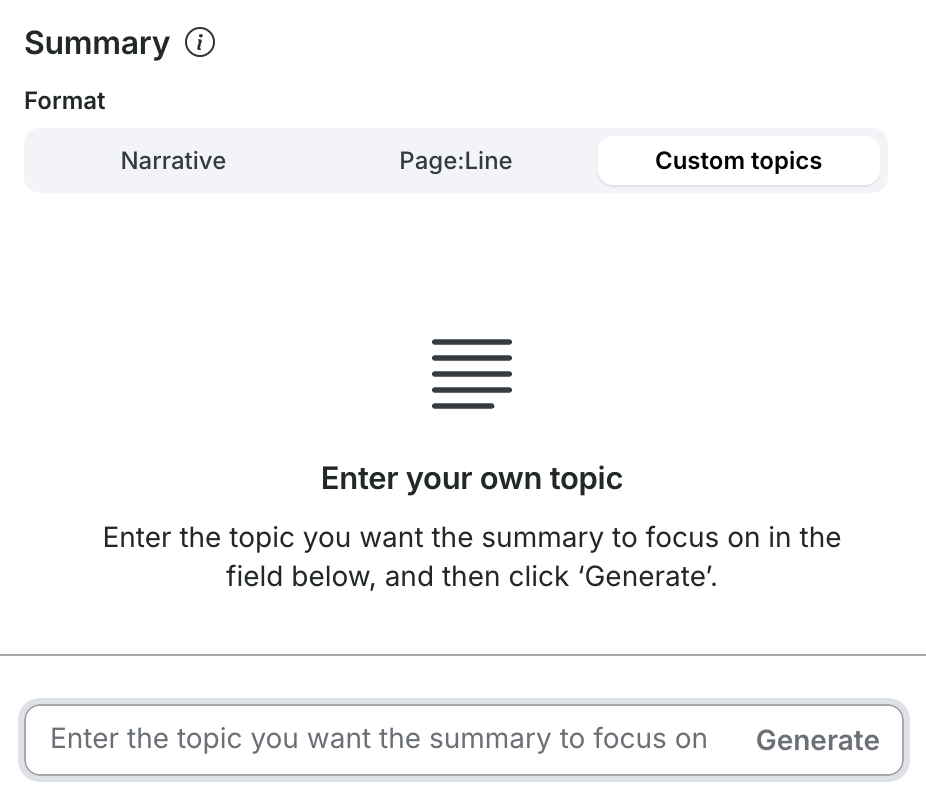Click the Narrative segment in the format selector
The image size is (926, 797).
[172, 160]
